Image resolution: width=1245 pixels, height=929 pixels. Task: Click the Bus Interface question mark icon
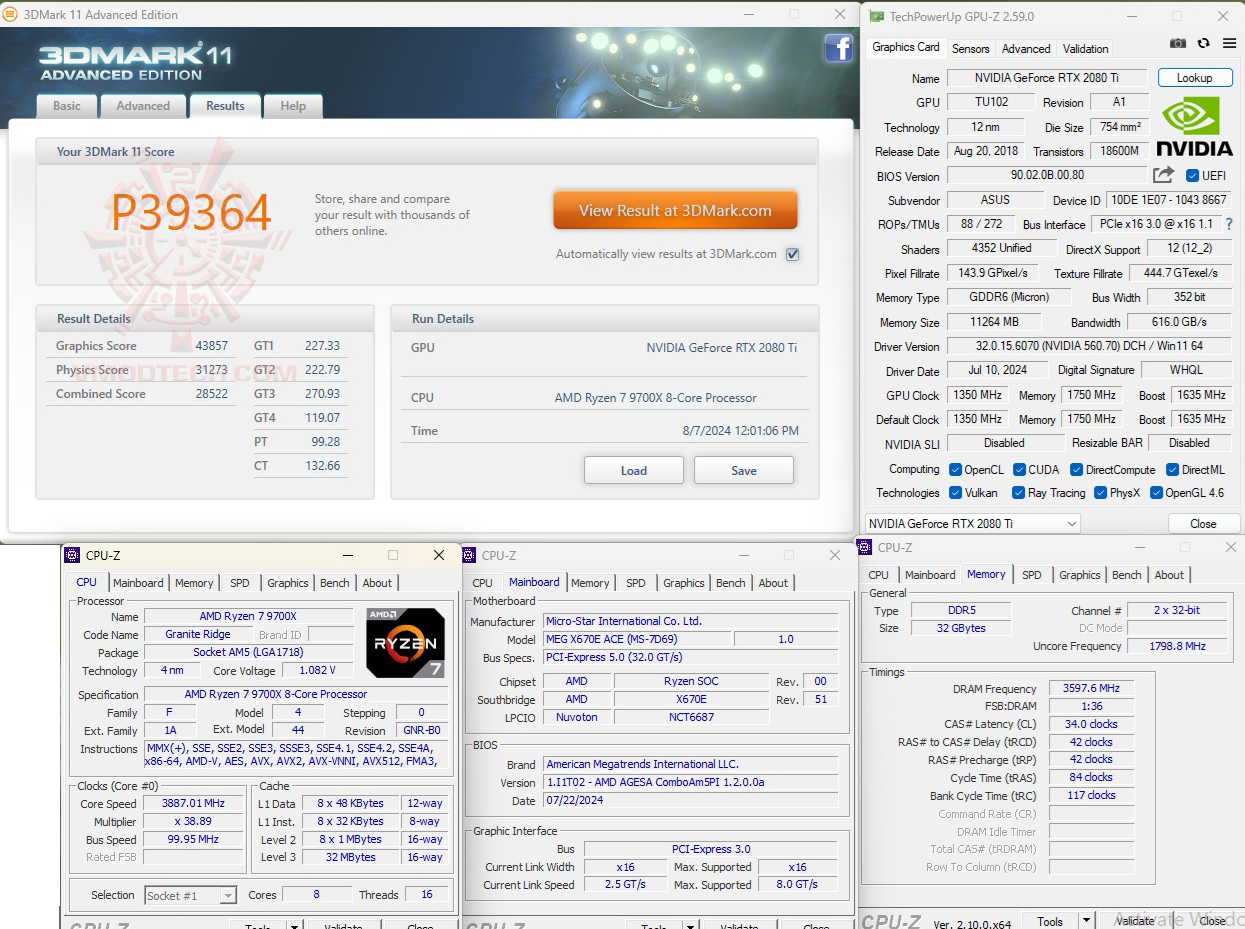coord(1229,224)
